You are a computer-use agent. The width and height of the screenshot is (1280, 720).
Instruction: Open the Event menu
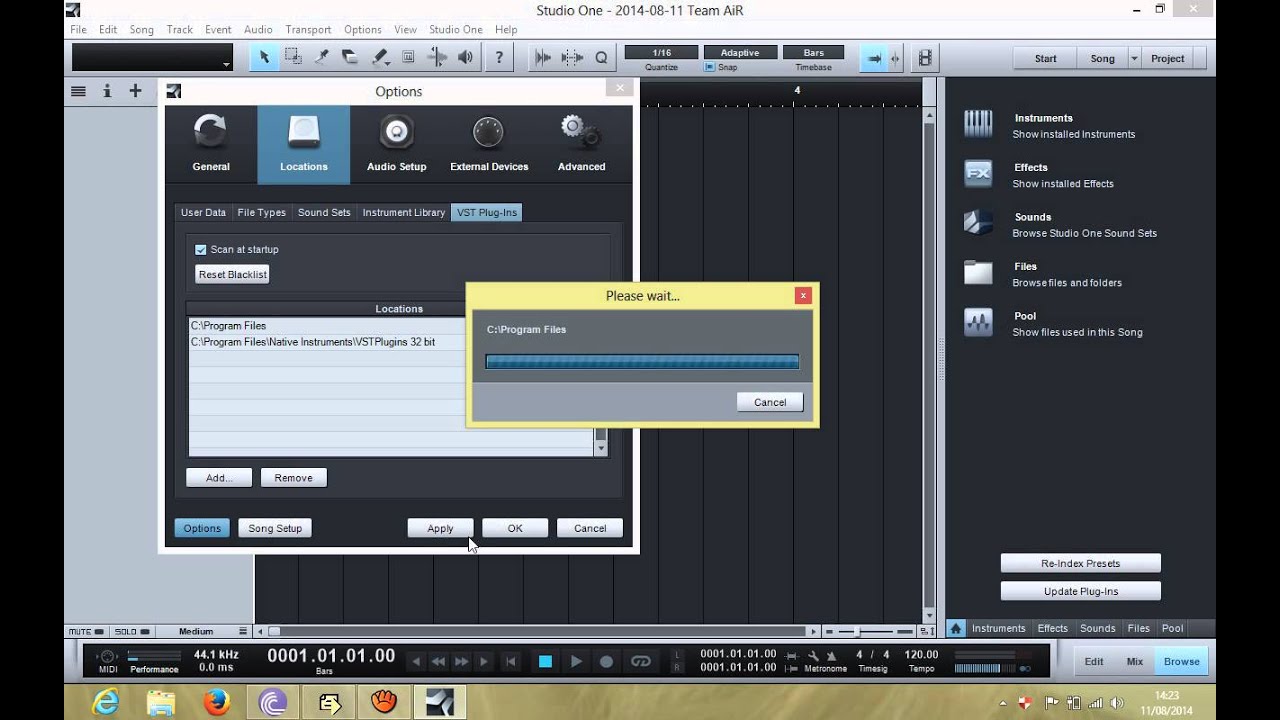pos(218,29)
